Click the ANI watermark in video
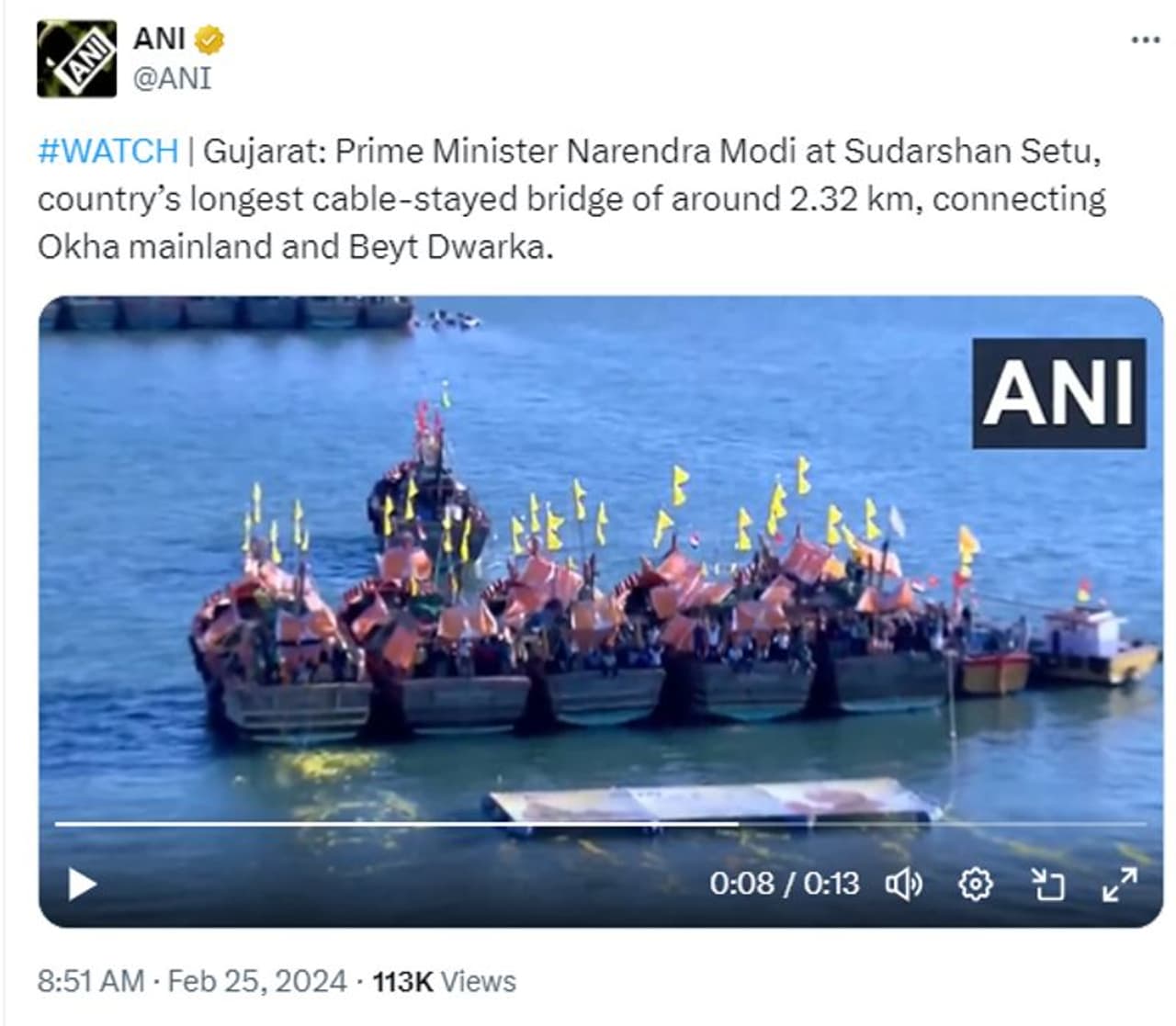The image size is (1176, 1026). (x=1059, y=393)
